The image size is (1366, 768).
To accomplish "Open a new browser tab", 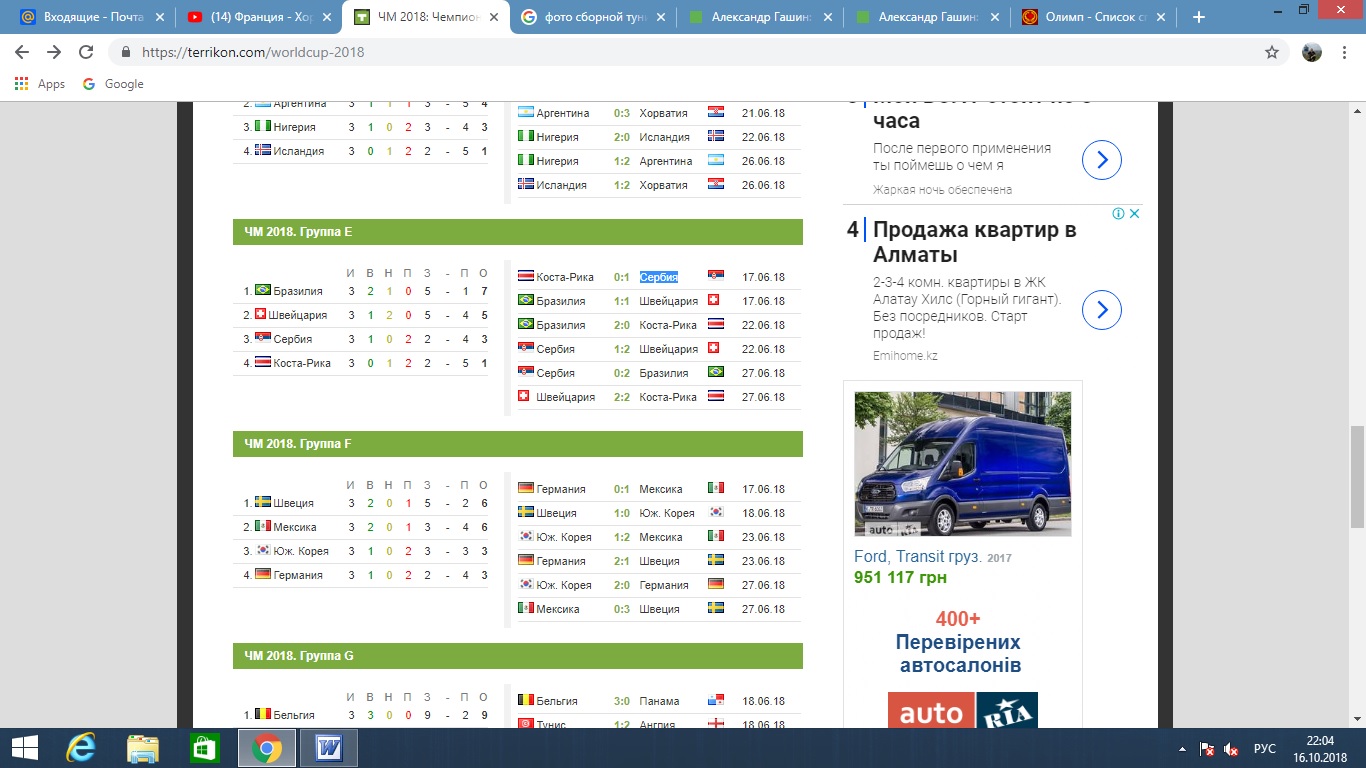I will pos(1199,17).
